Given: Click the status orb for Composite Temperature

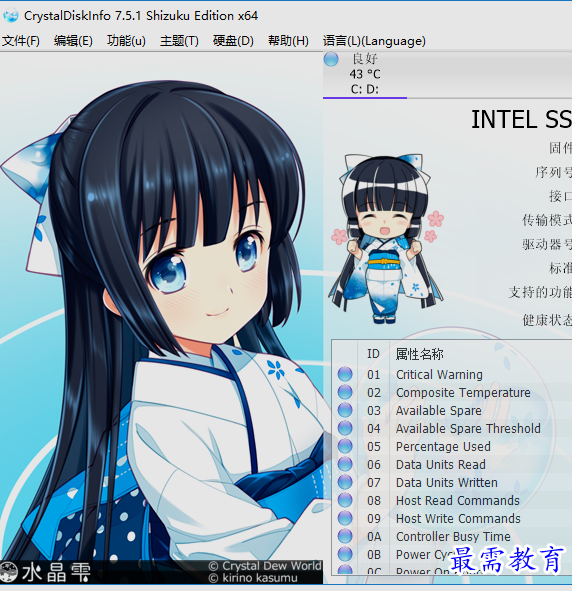Looking at the screenshot, I should tap(345, 392).
